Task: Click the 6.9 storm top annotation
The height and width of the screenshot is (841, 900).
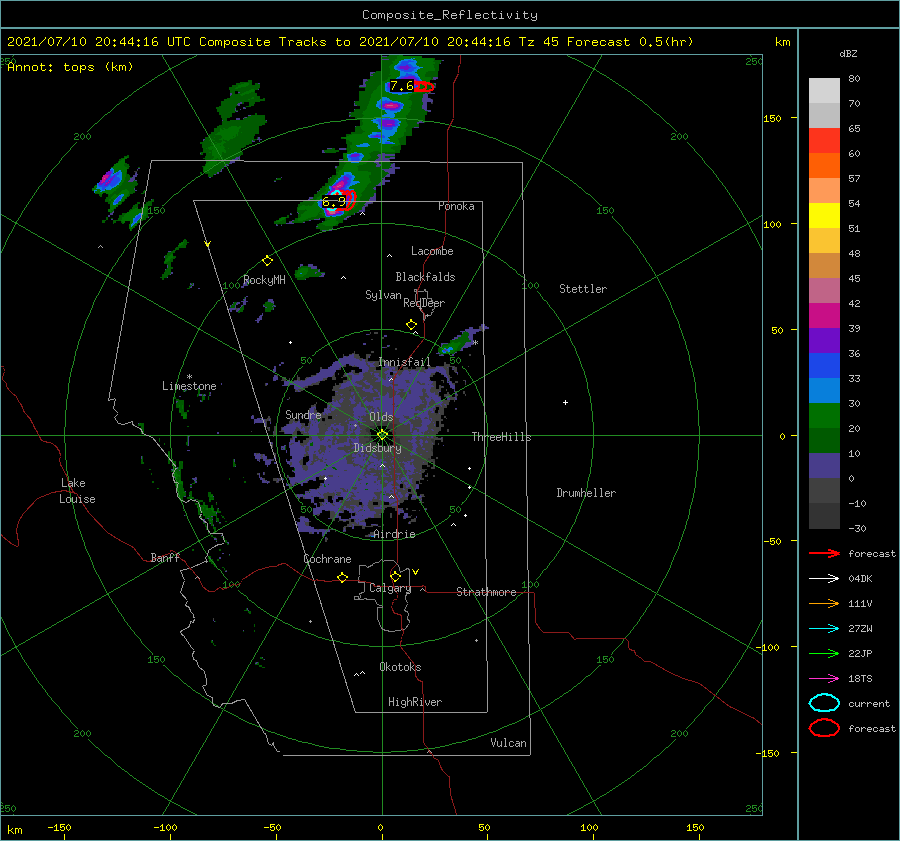Action: click(x=333, y=201)
